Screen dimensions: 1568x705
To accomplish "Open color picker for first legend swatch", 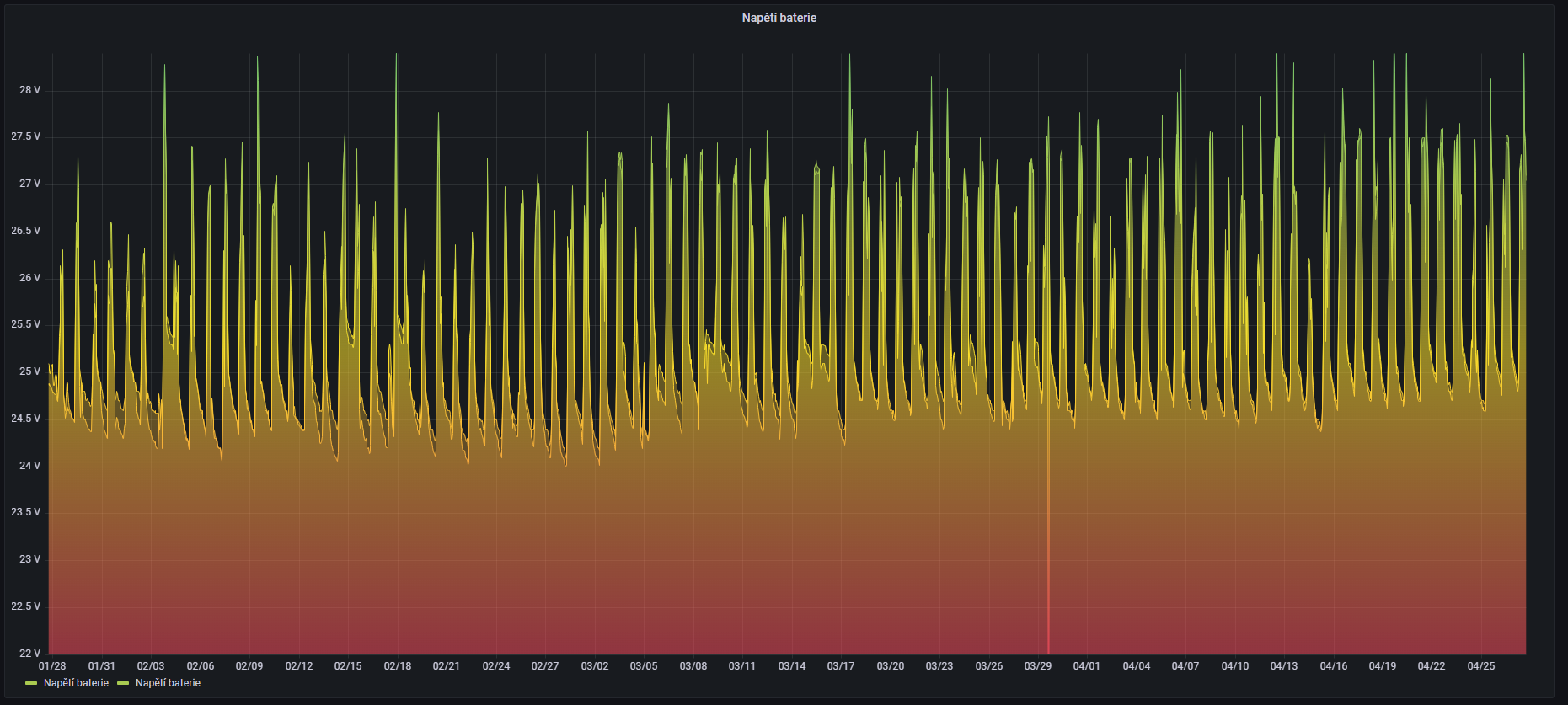I will (32, 683).
